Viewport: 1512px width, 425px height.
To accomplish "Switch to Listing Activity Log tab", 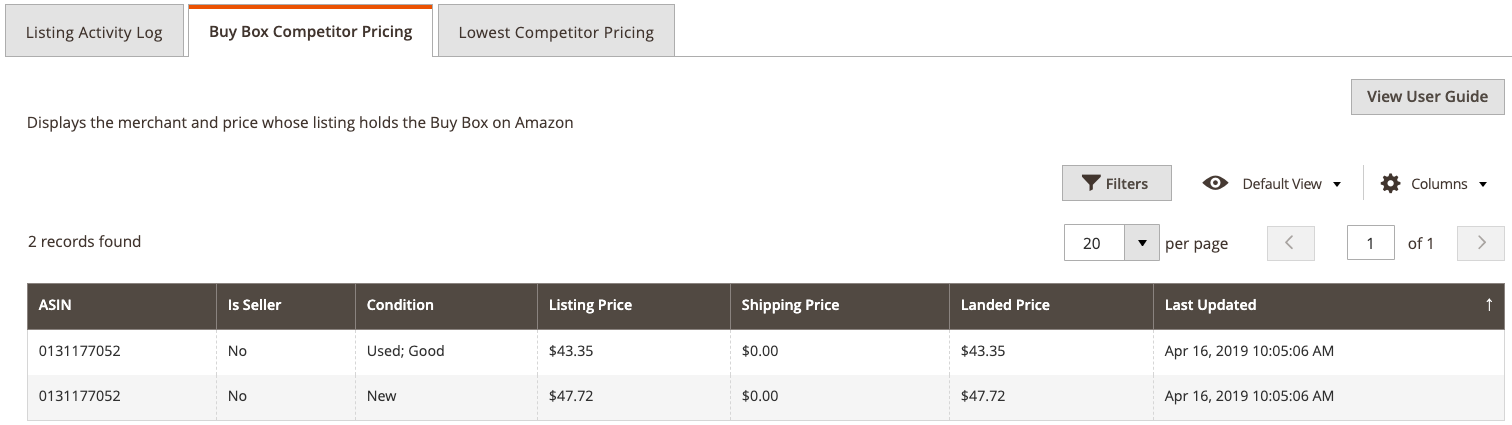I will (94, 32).
